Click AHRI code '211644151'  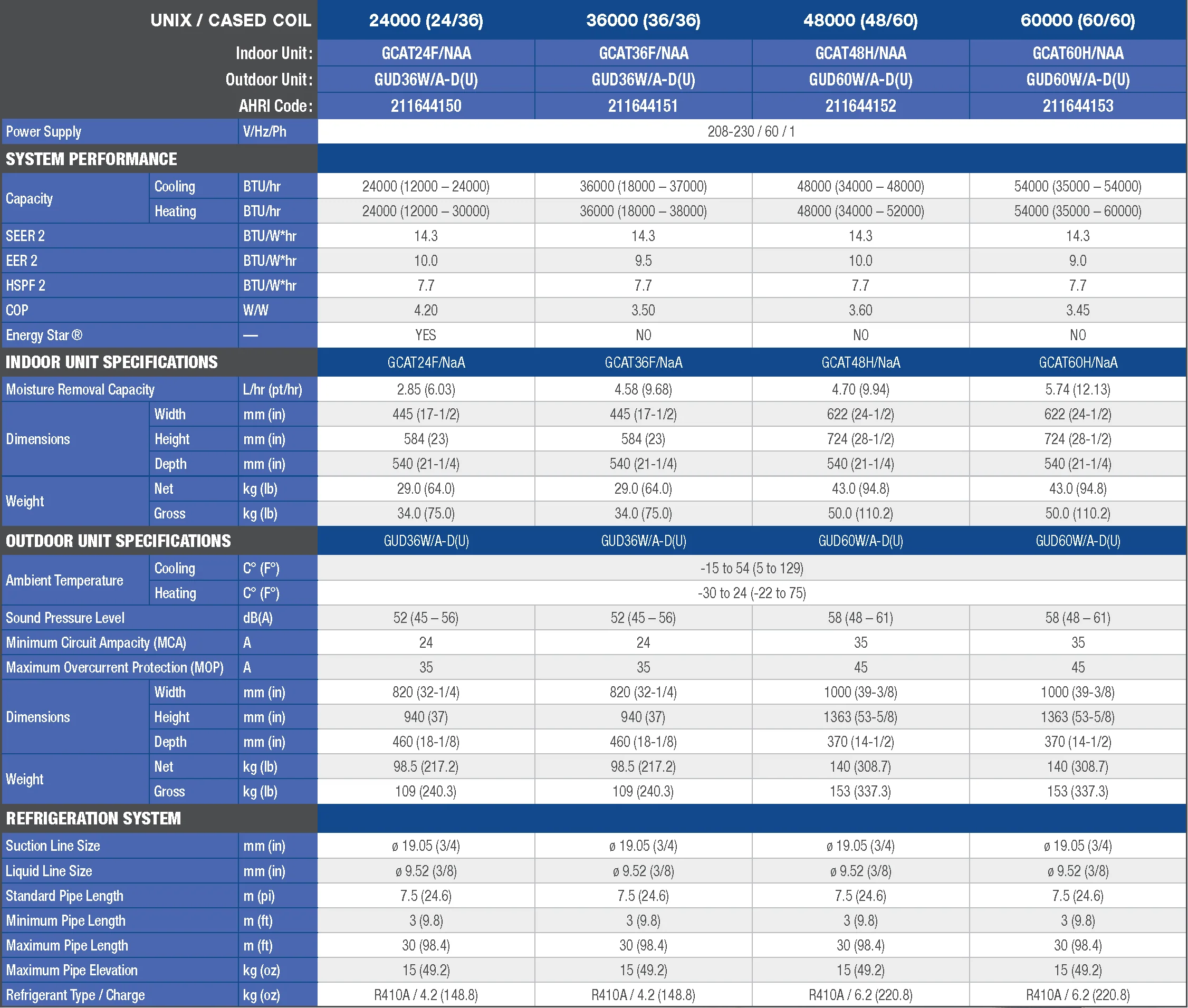[643, 105]
